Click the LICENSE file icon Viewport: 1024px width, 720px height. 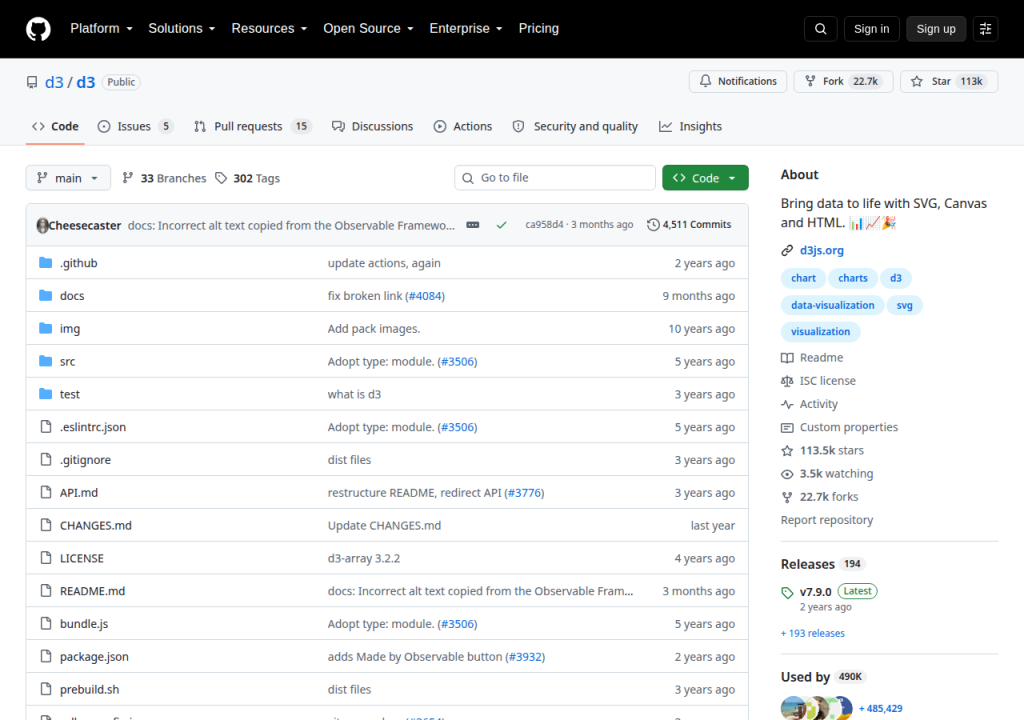pos(46,558)
